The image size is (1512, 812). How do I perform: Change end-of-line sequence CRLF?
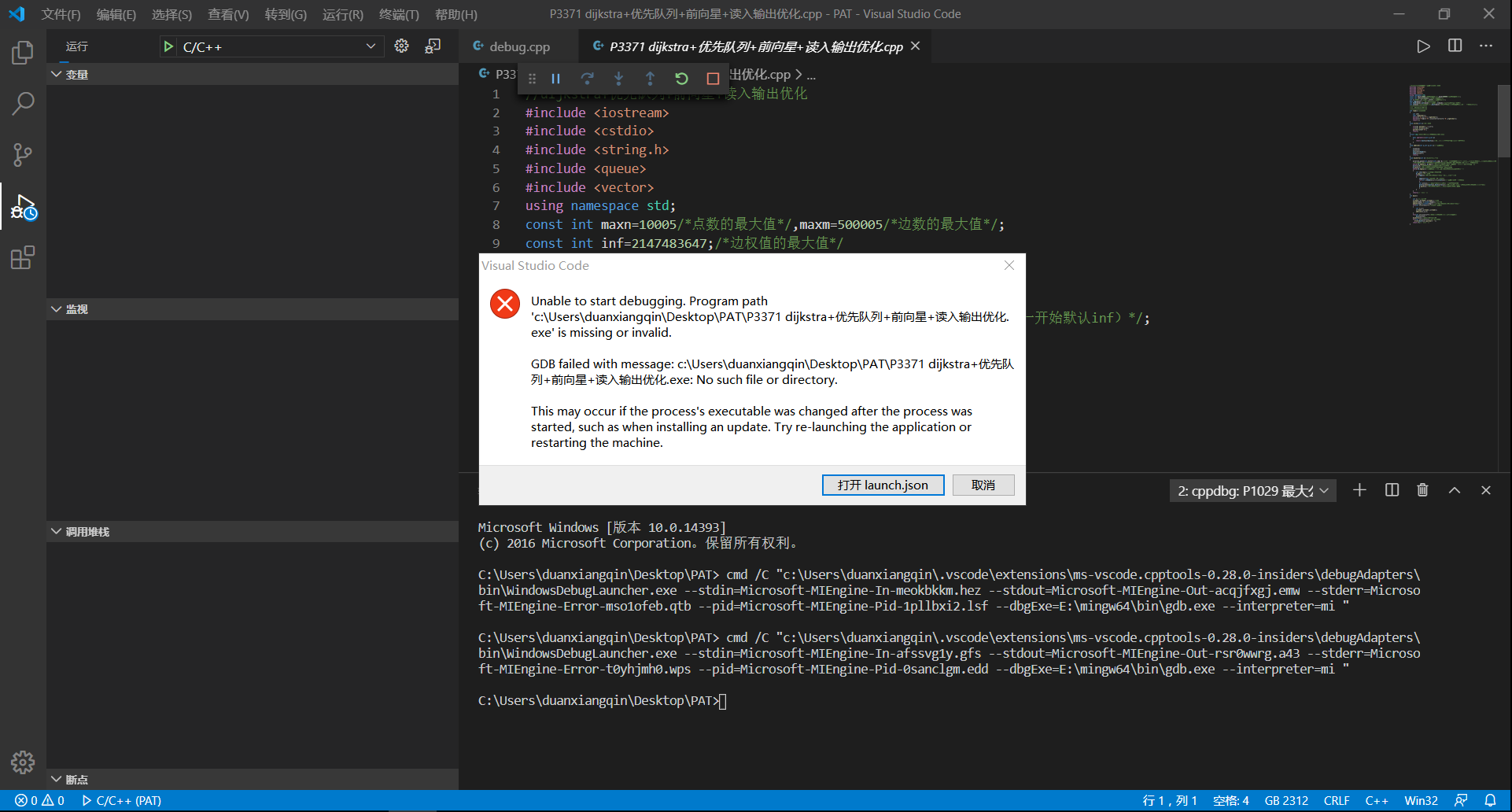[x=1337, y=800]
